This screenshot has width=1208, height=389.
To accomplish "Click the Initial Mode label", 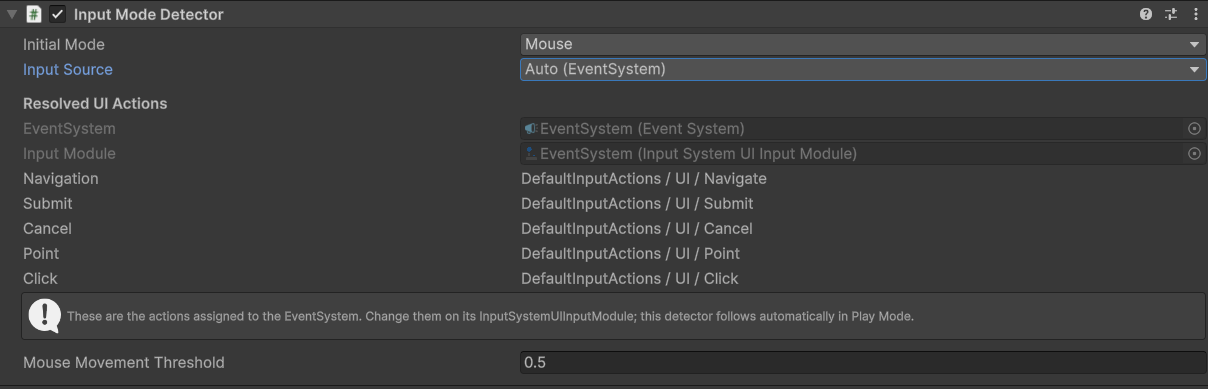I will (64, 44).
